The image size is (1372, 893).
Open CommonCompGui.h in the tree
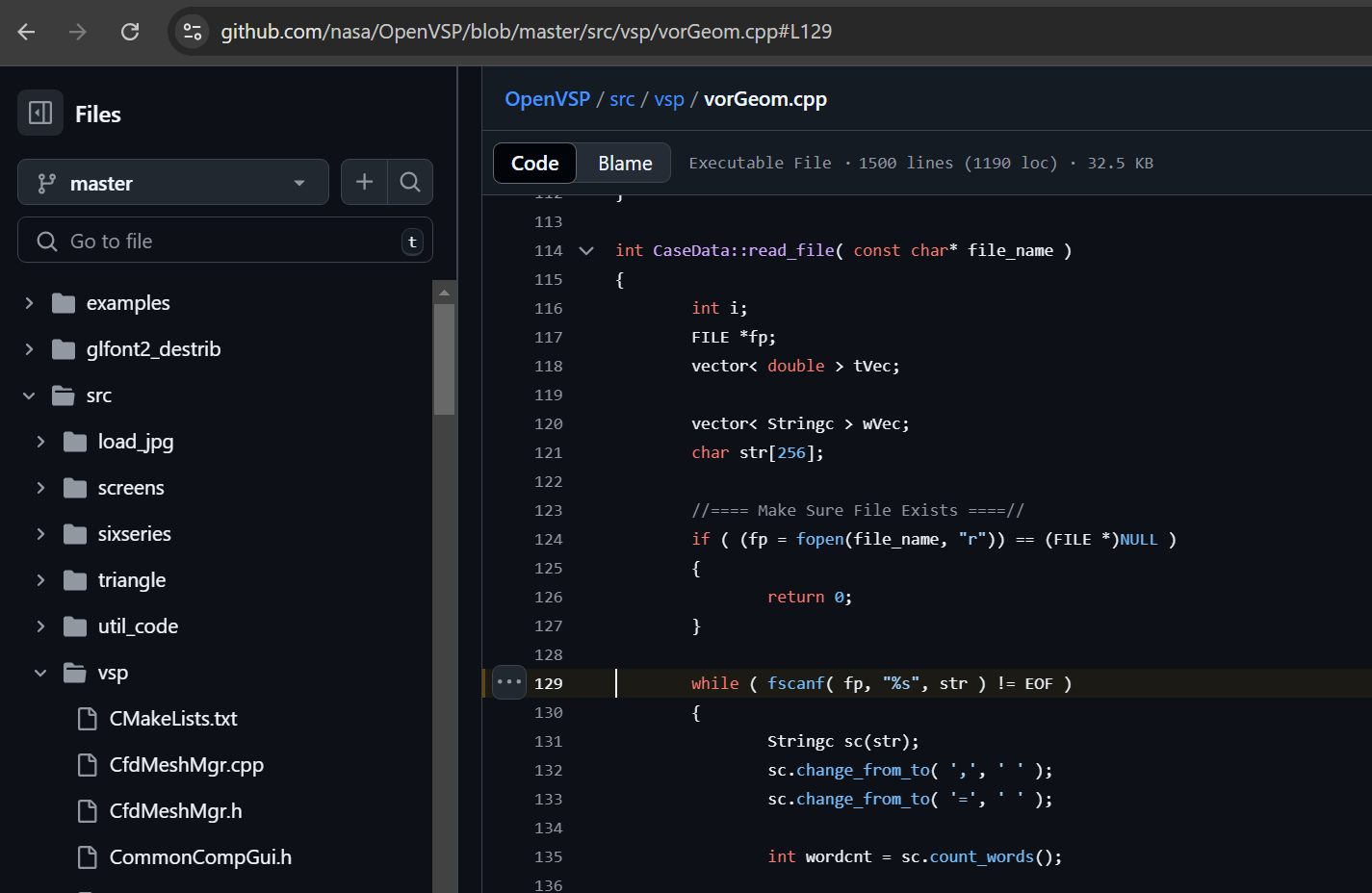click(x=200, y=857)
